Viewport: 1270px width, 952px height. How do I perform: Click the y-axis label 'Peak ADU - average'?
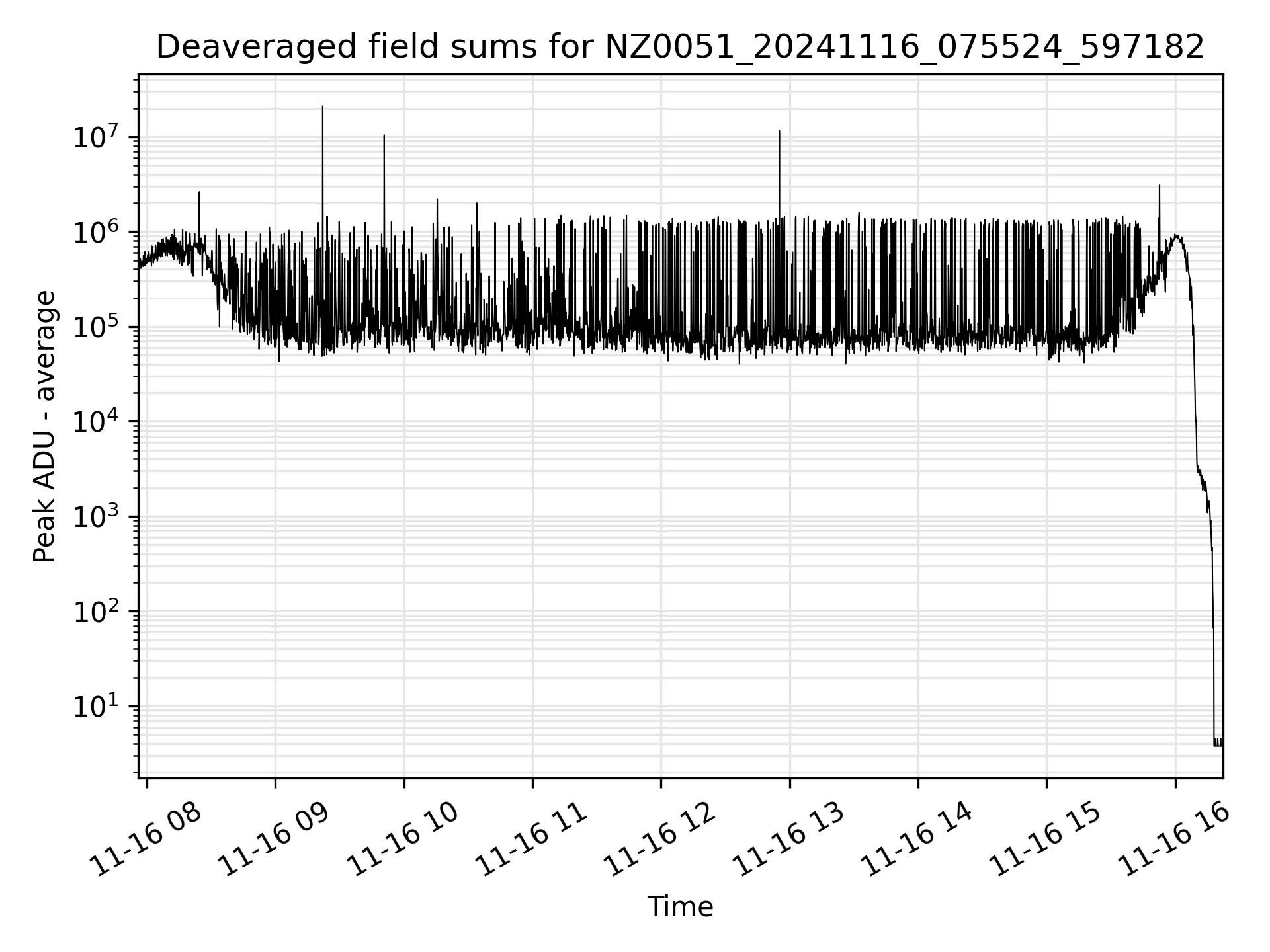point(45,426)
